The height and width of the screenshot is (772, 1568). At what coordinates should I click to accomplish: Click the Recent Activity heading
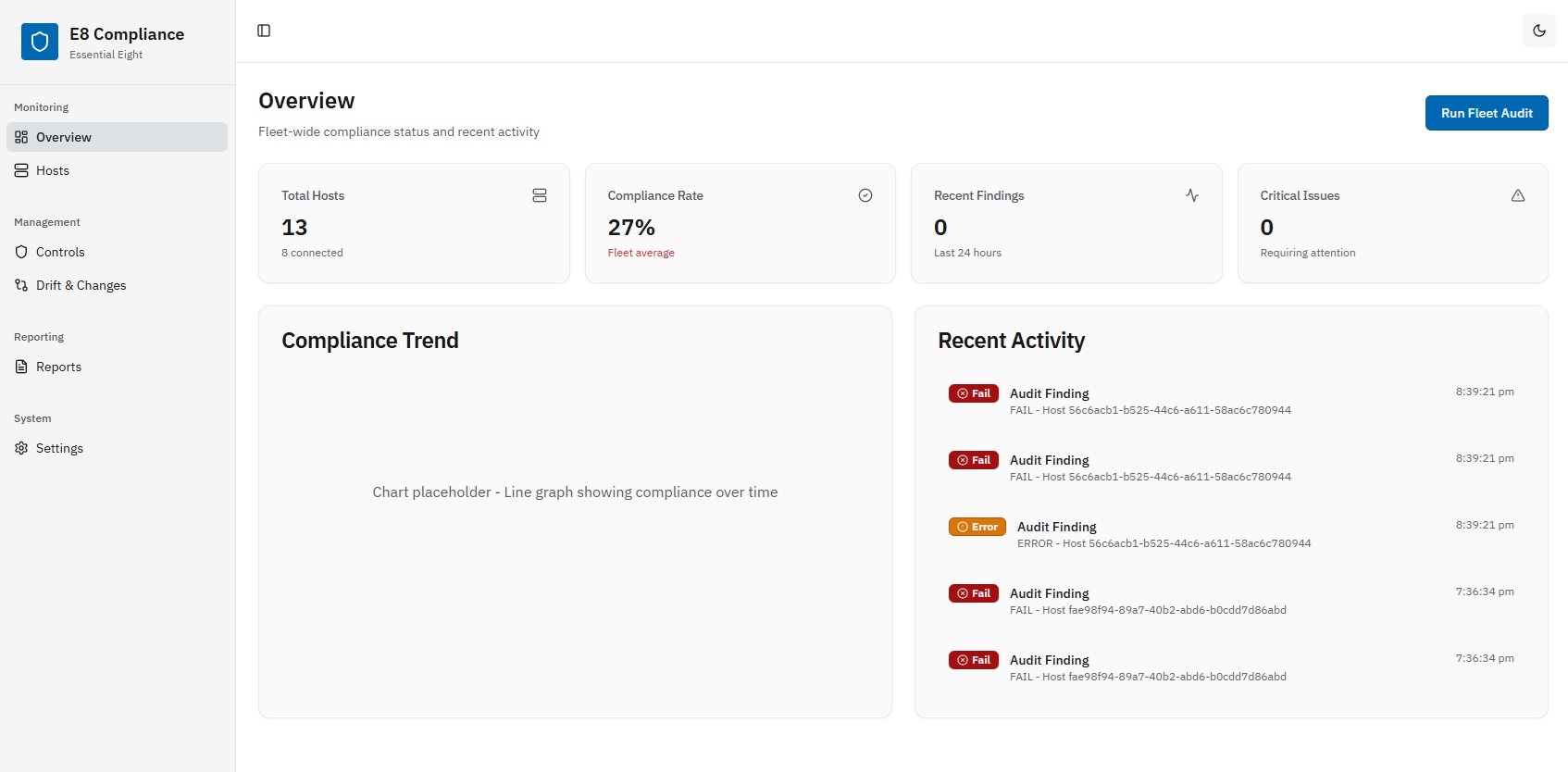tap(1011, 341)
